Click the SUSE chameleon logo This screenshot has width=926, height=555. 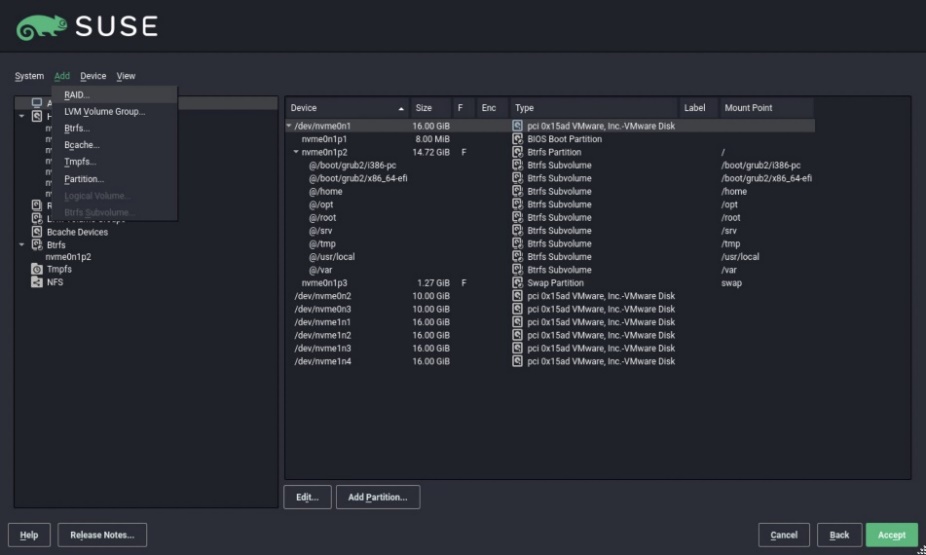[x=41, y=27]
